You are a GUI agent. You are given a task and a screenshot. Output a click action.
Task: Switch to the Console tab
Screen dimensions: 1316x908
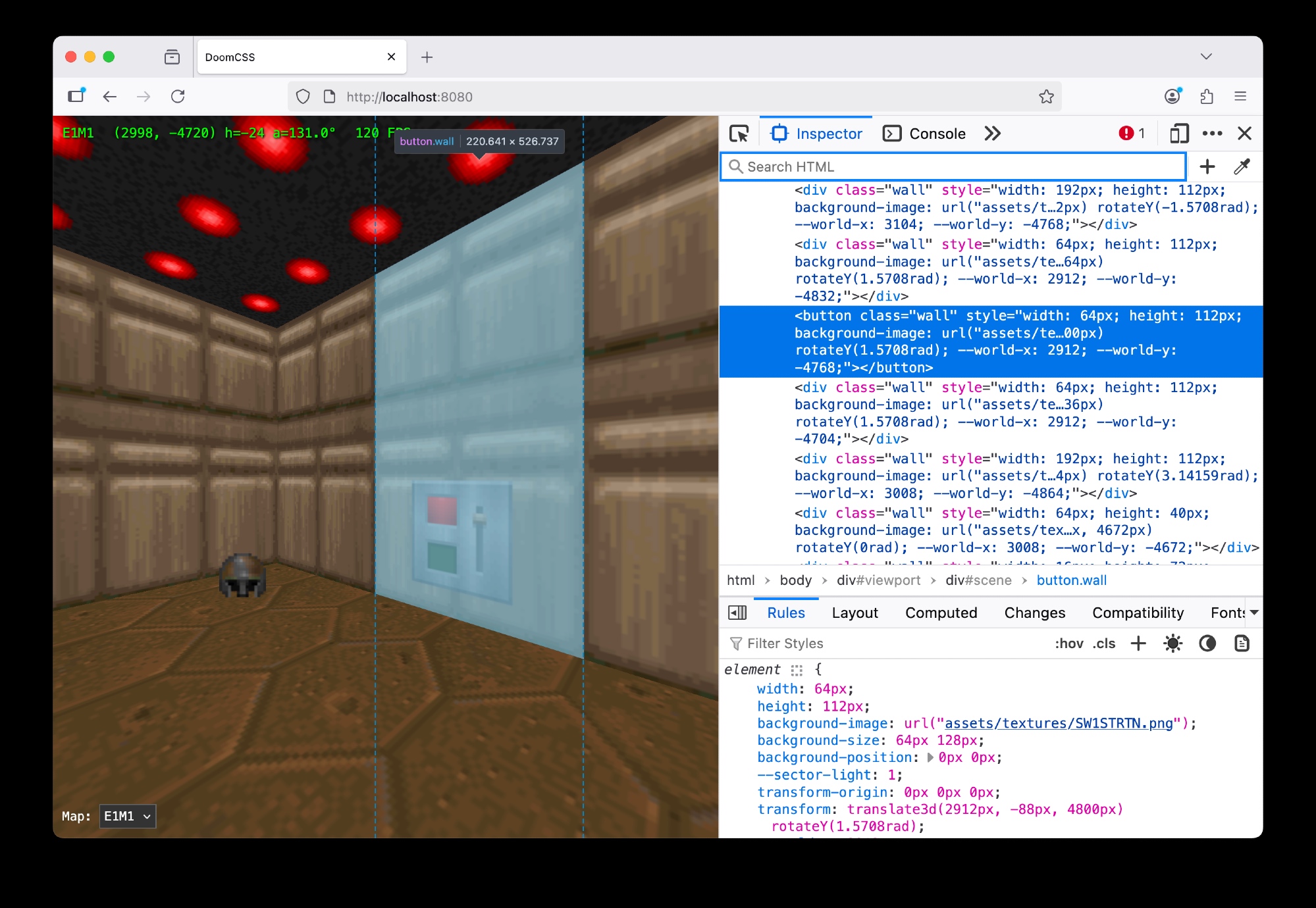(925, 134)
